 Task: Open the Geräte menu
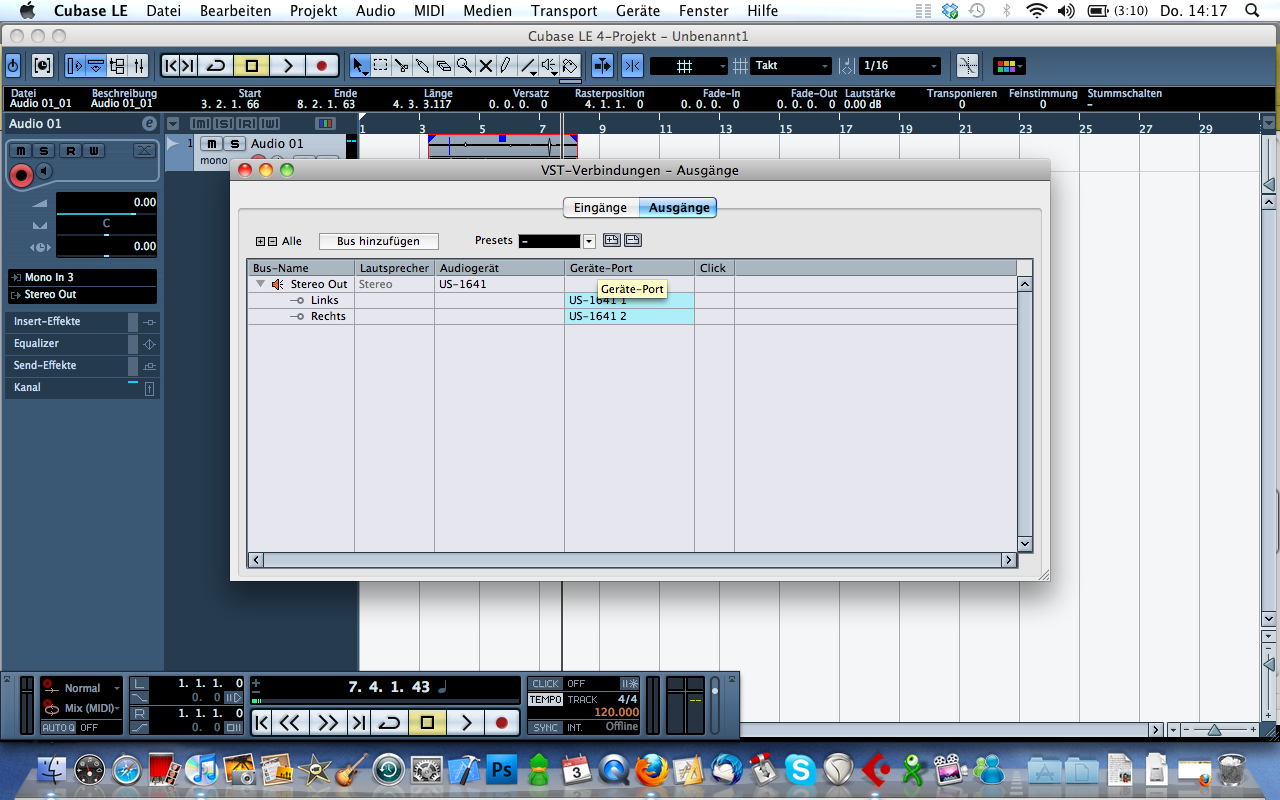pyautogui.click(x=637, y=11)
